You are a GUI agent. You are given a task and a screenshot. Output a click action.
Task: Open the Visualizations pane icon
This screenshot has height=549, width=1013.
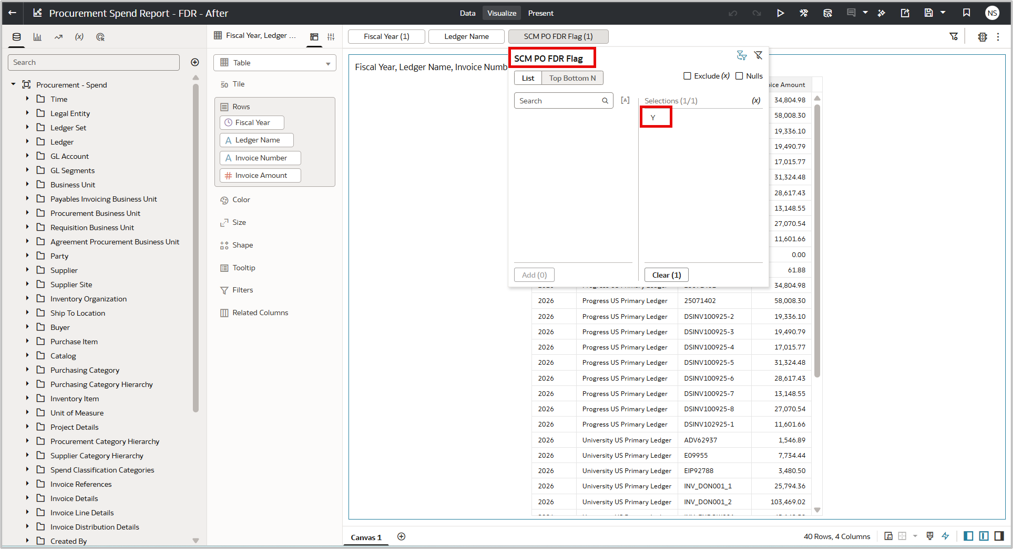(x=37, y=37)
